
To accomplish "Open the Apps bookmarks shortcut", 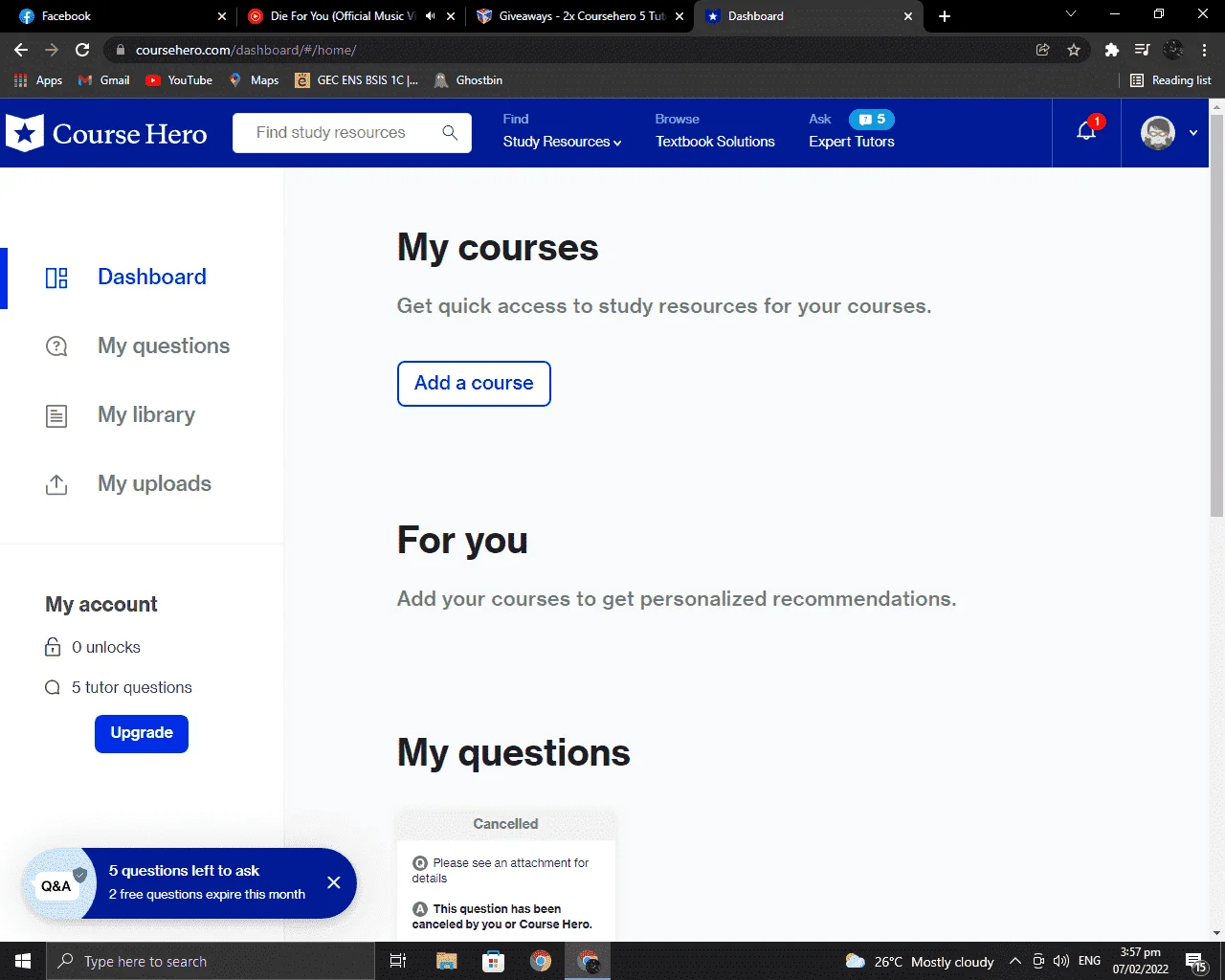I will [x=38, y=80].
